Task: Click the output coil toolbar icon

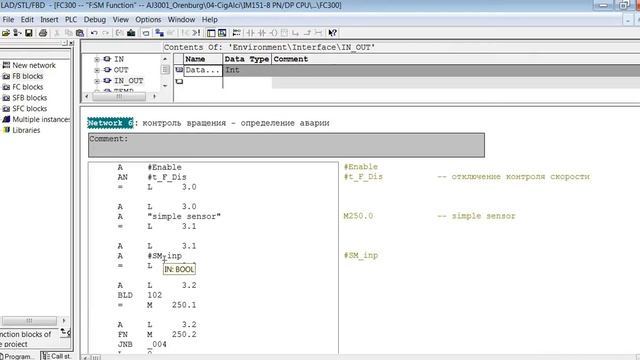Action: [x=273, y=33]
